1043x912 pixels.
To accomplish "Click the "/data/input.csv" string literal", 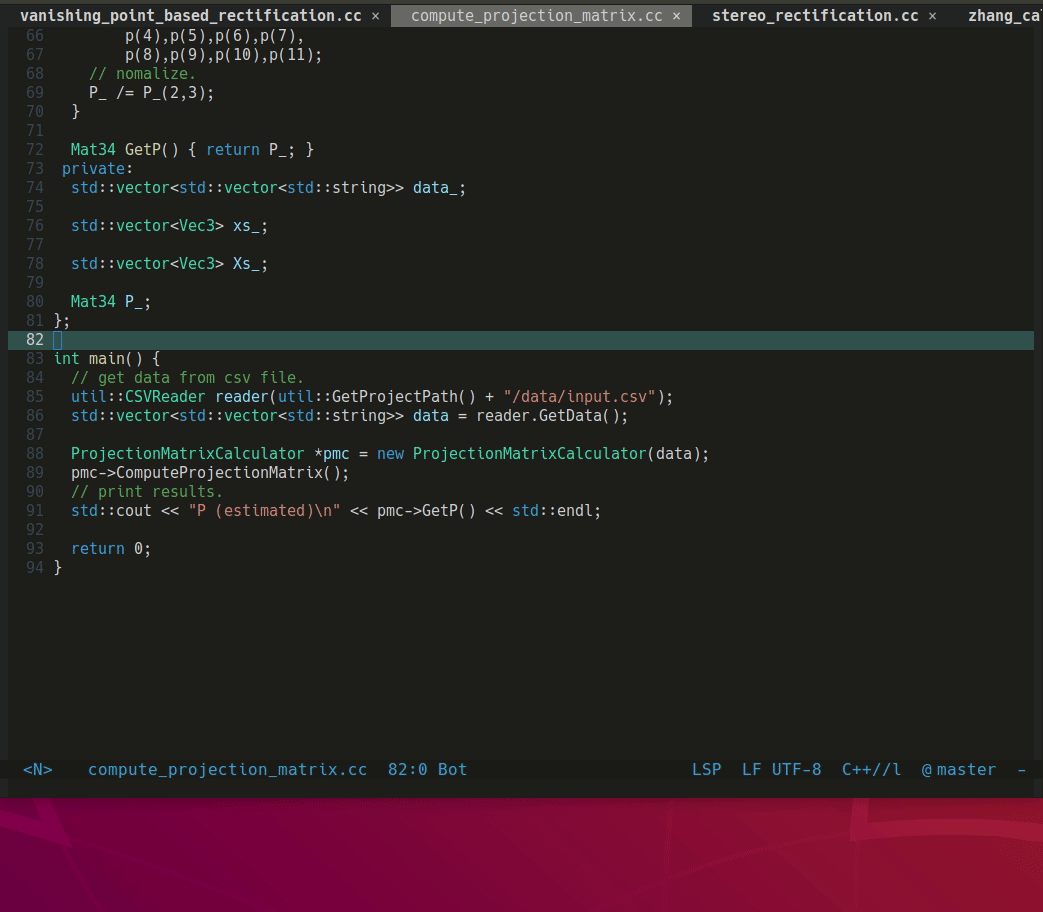I will coord(579,397).
